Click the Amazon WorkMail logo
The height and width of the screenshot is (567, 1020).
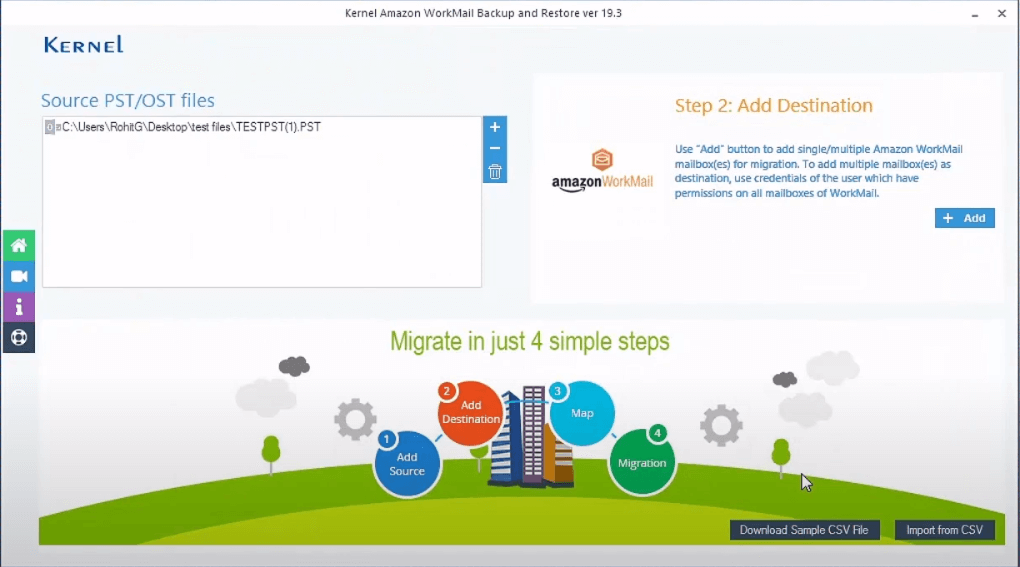coord(602,170)
